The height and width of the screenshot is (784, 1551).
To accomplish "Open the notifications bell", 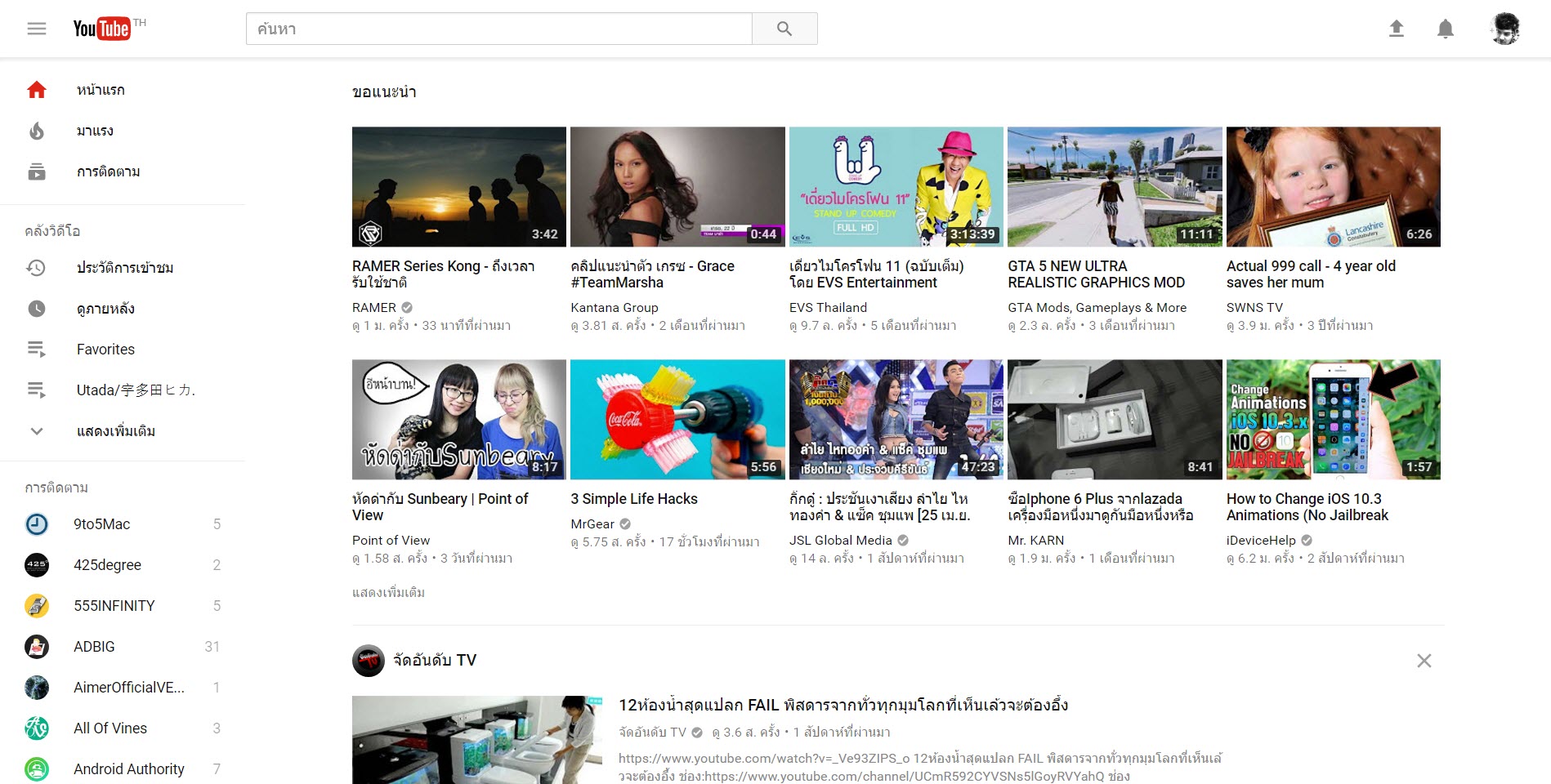I will (x=1445, y=29).
